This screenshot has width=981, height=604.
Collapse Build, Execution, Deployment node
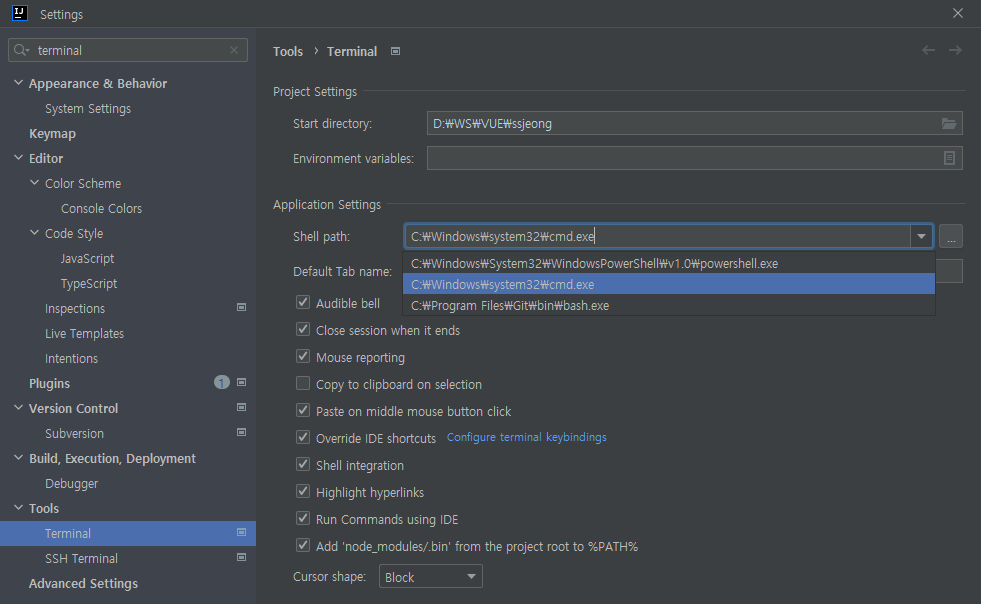pos(18,458)
